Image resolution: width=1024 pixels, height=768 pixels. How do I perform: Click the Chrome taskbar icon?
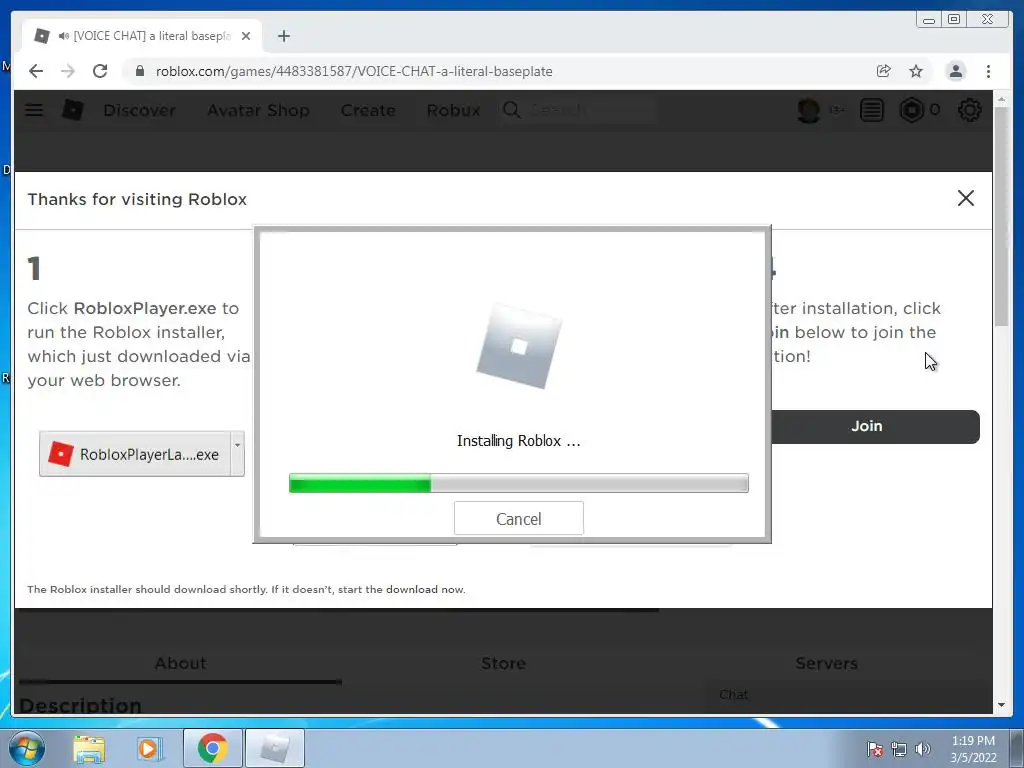coord(212,748)
